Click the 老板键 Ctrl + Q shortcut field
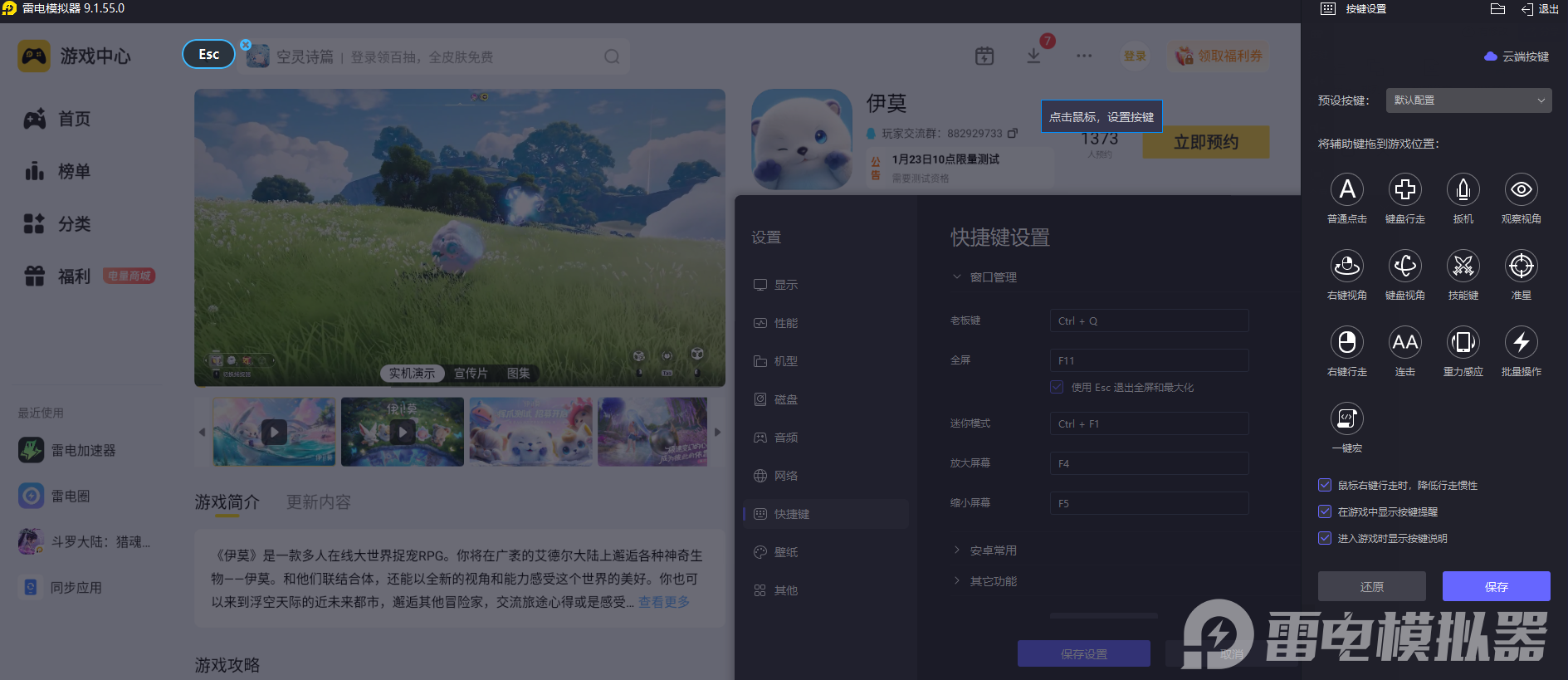 1149,321
